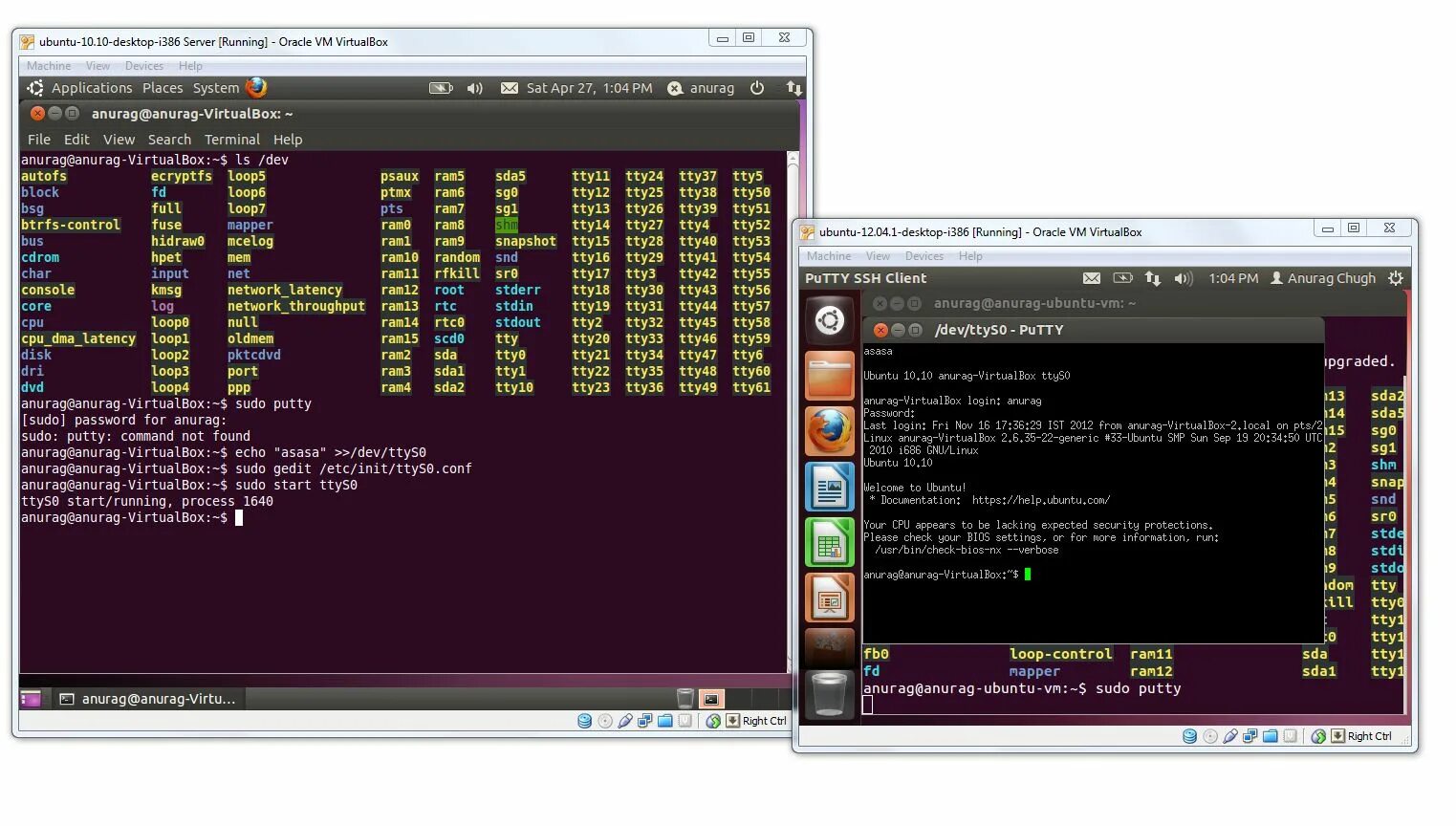Screen dimensions: 1456x826
Task: Click the snapshot entry in left terminal listing
Action: pos(526,241)
